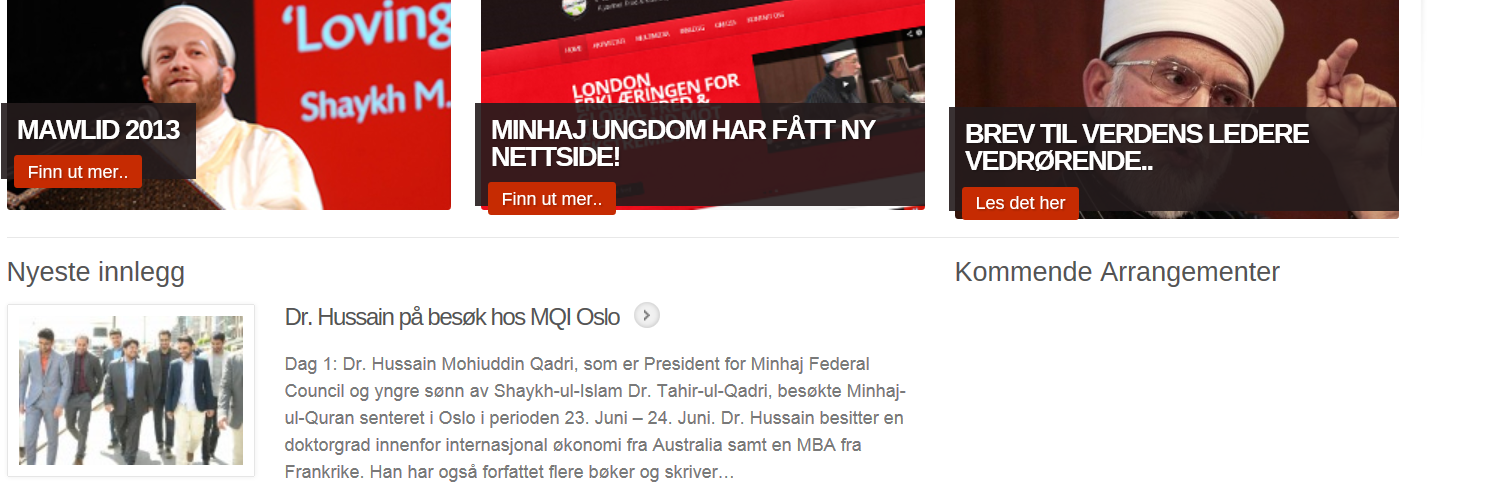
Task: Click the round arrow icon beside Dr. Hussain title
Action: click(647, 316)
